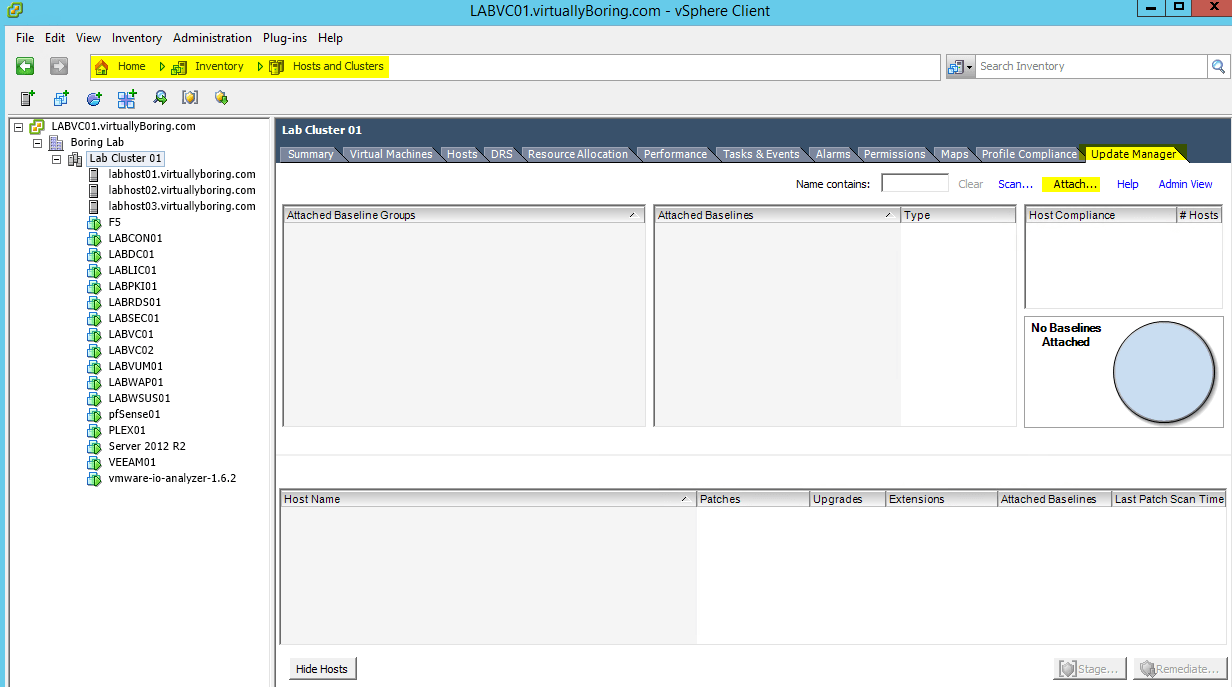This screenshot has height=687, width=1232.
Task: Click the Home breadcrumb text
Action: point(132,66)
